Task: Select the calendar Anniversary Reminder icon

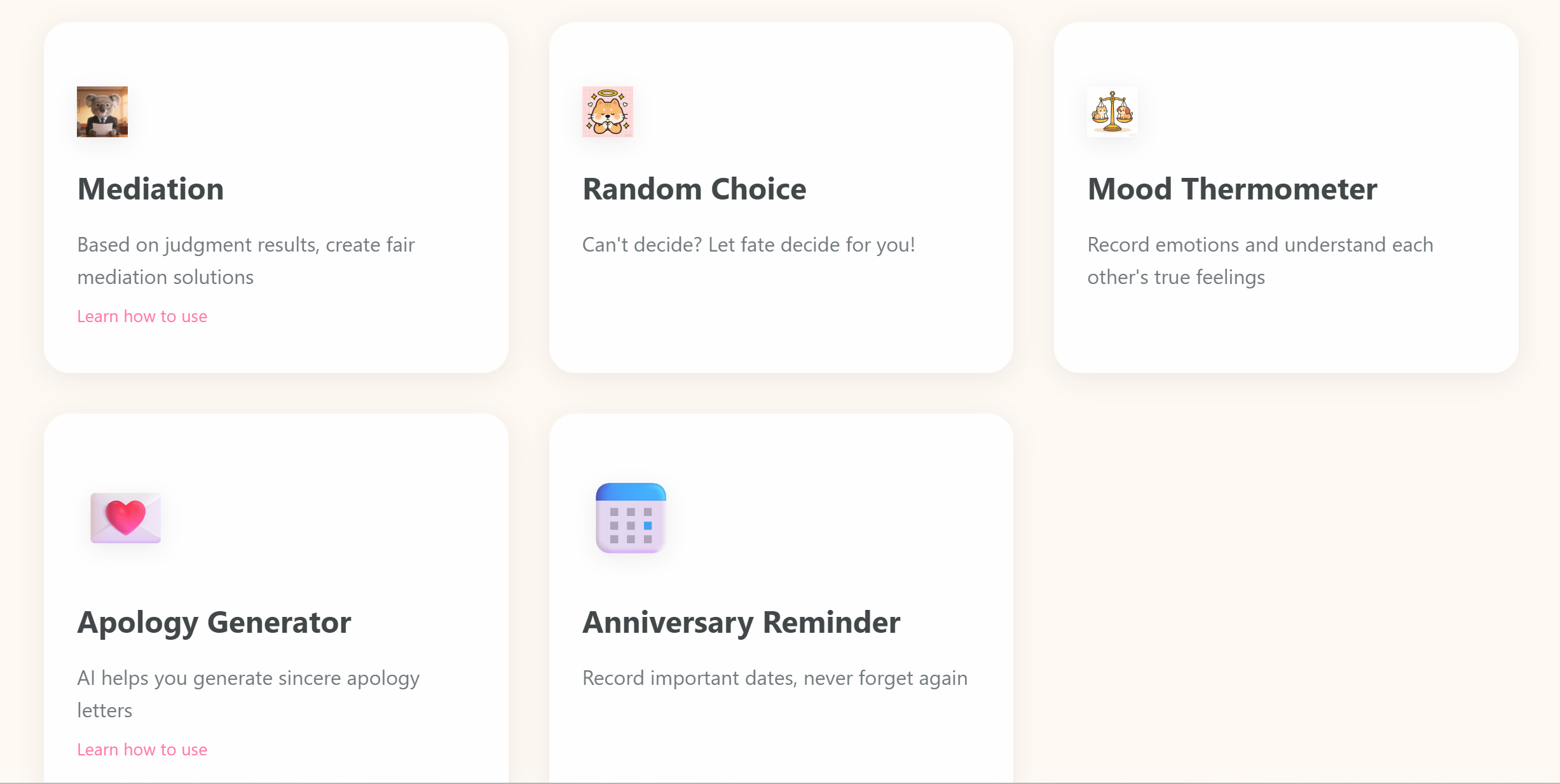Action: click(x=630, y=518)
